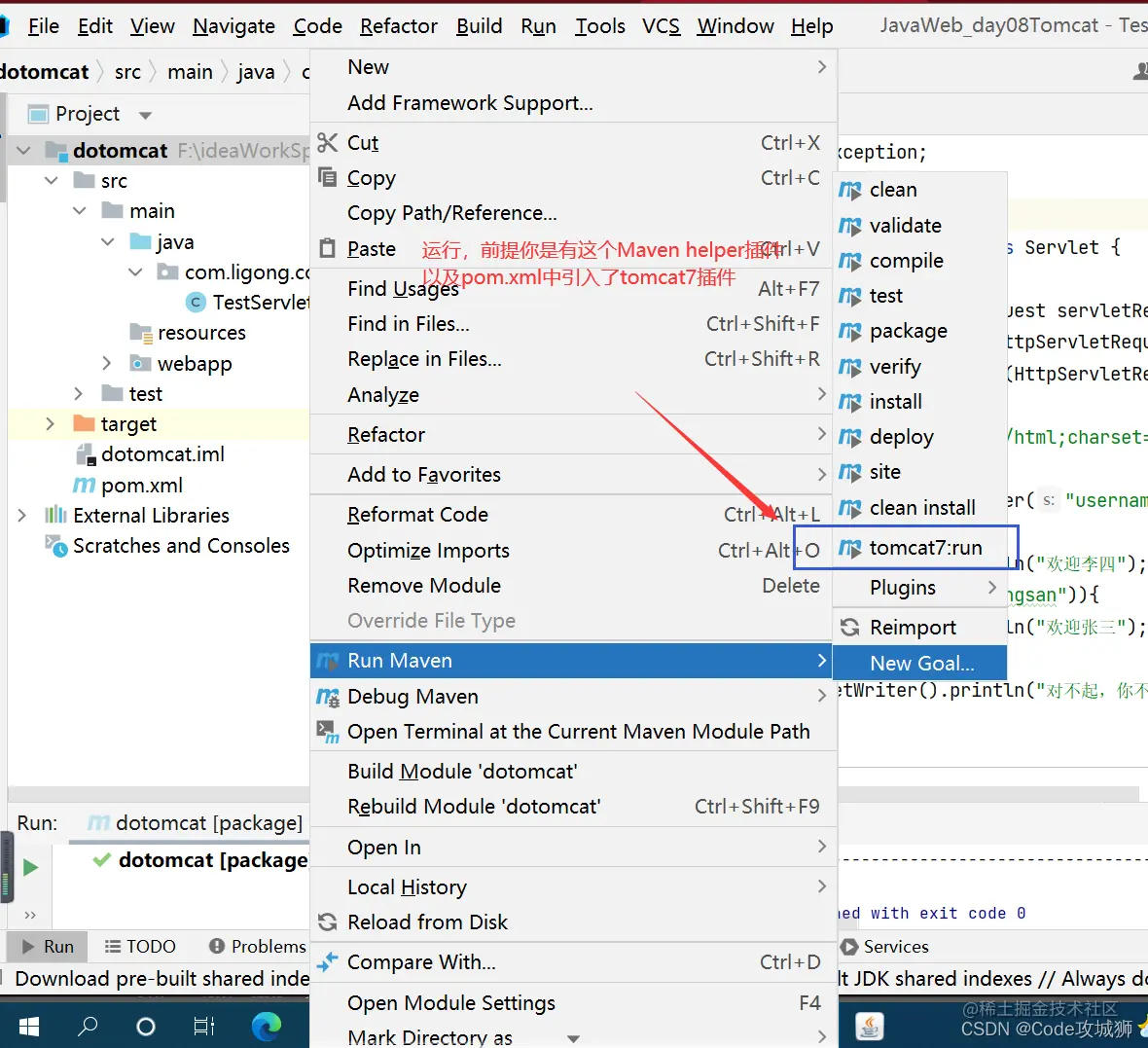Choose Open Module Settings
This screenshot has height=1048, width=1148.
[x=573, y=1002]
